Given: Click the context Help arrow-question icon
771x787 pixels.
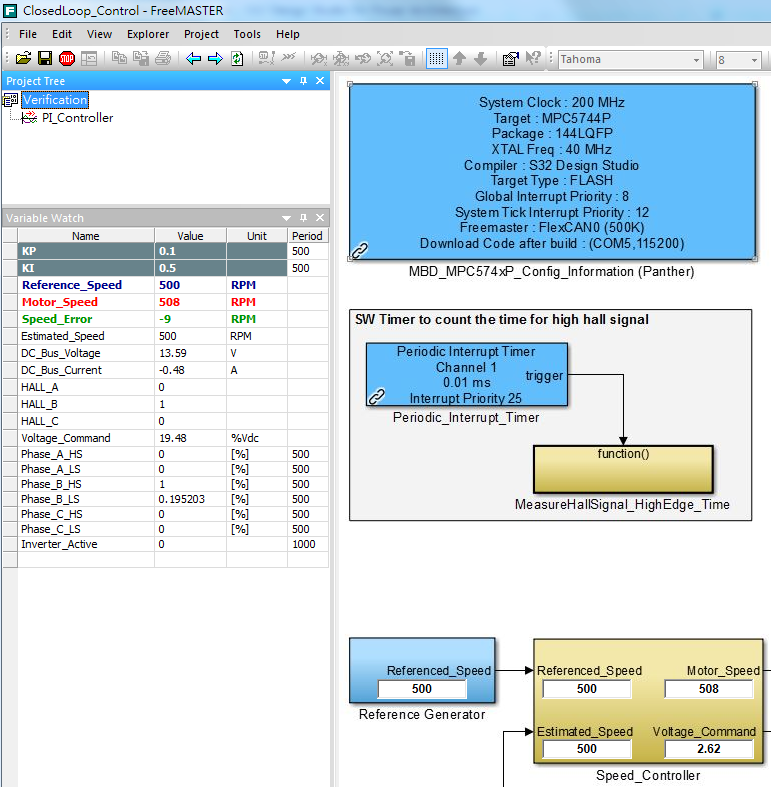Looking at the screenshot, I should pos(533,59).
